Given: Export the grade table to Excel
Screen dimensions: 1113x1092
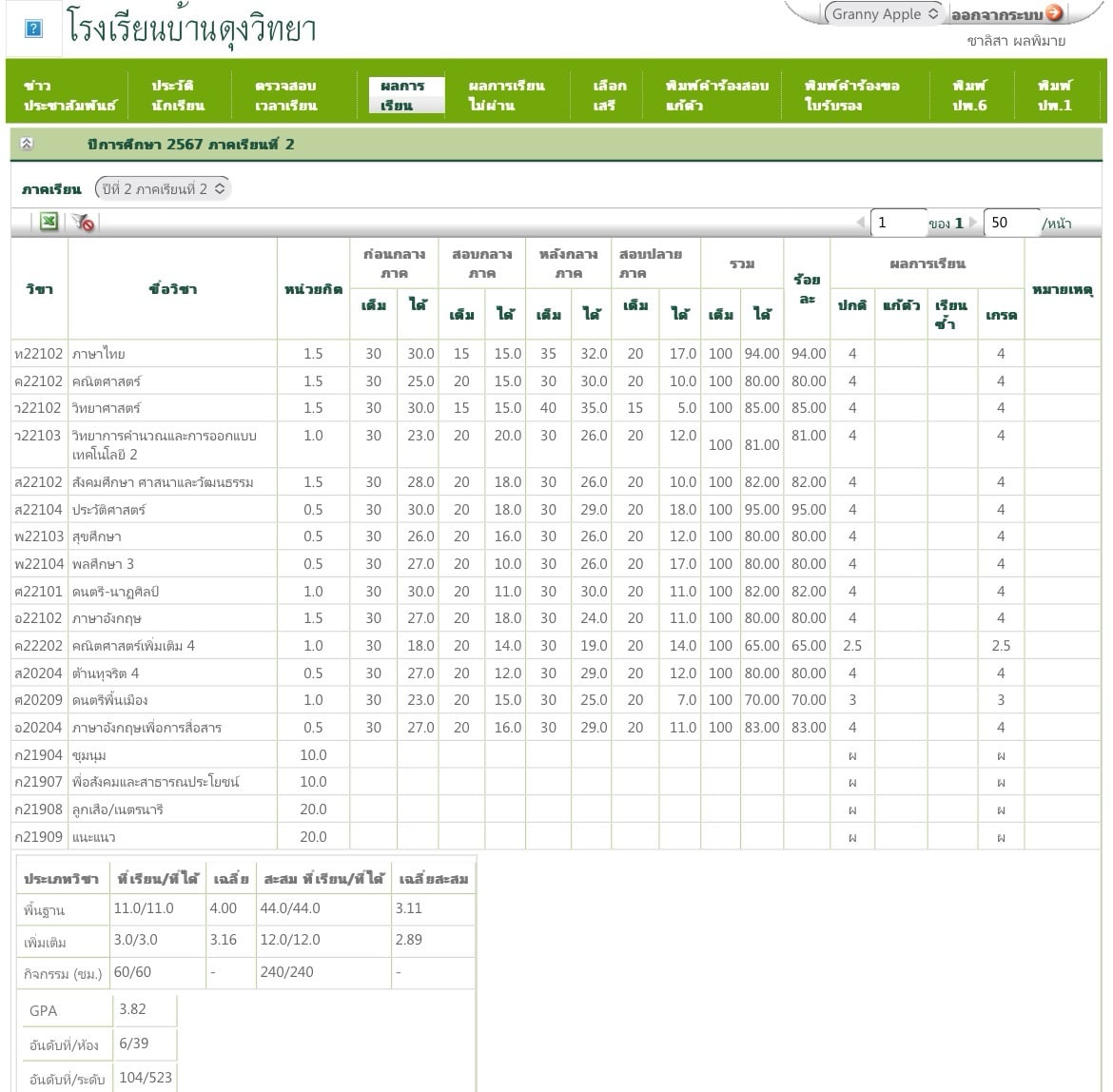Looking at the screenshot, I should (49, 222).
